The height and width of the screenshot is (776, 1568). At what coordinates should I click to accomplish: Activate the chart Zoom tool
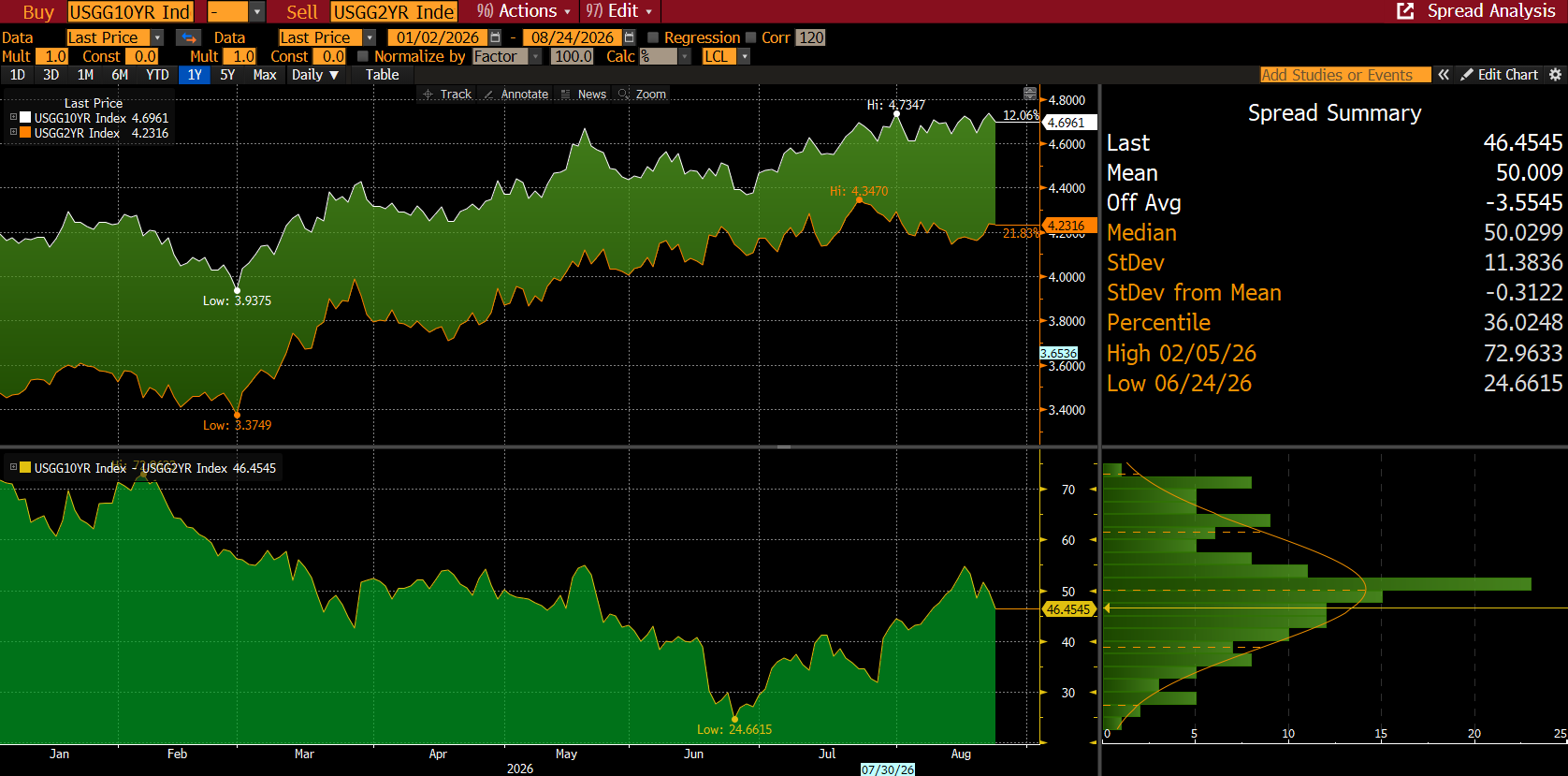[643, 95]
